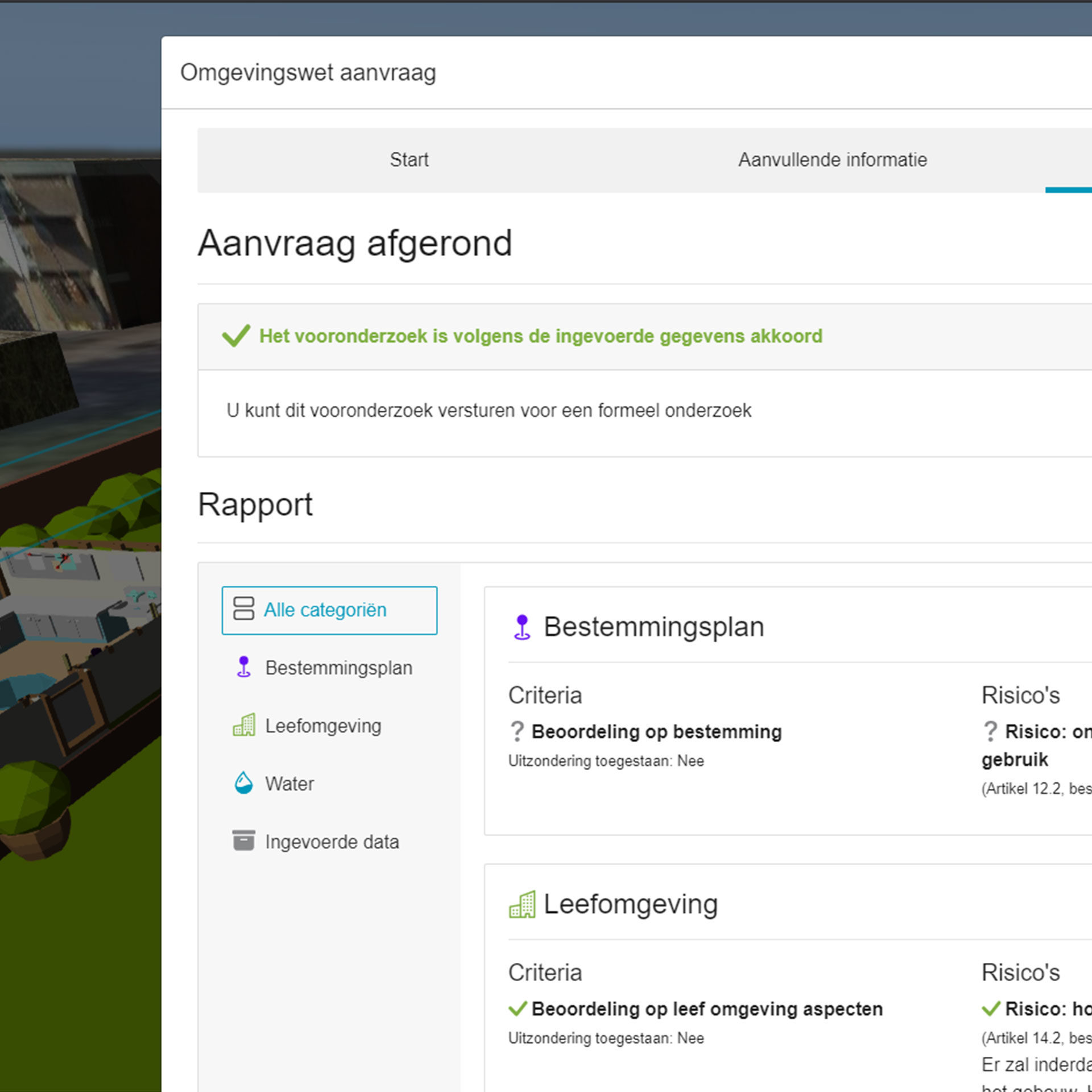Click the 'Bestemmingsplan' card heading
This screenshot has height=1092, width=1092.
(654, 627)
